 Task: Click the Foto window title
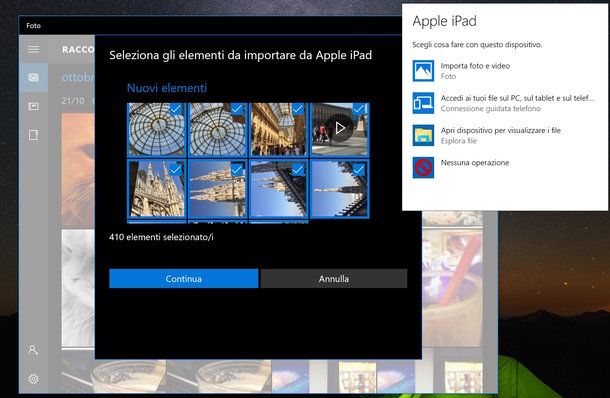(x=33, y=26)
